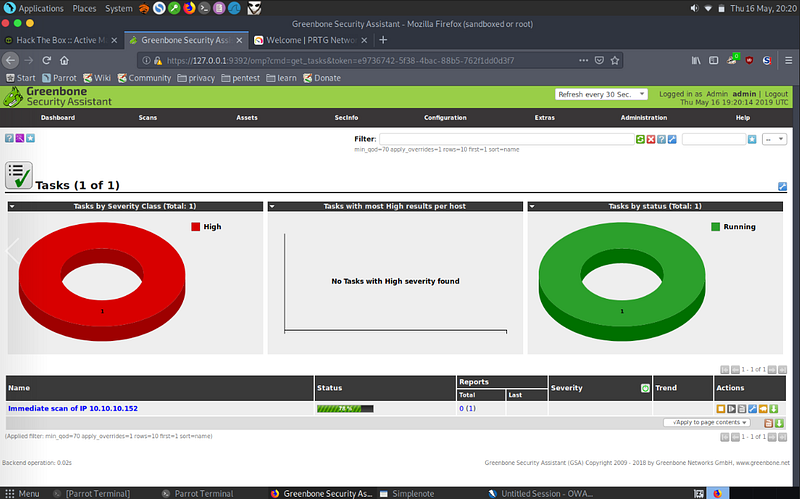
Task: Open the System menu
Action: 119,8
